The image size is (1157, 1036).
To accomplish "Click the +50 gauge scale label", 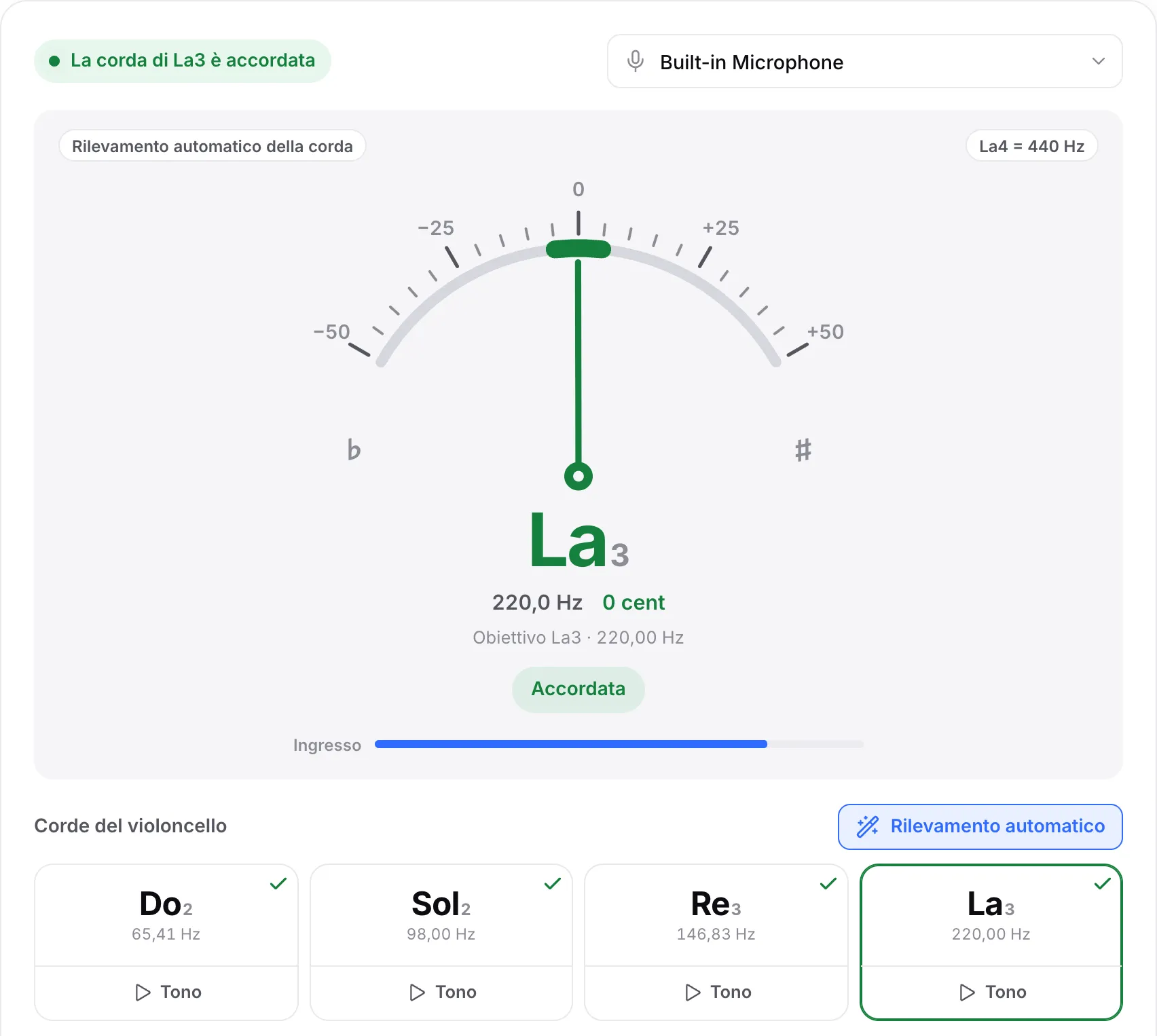I will coord(825,332).
